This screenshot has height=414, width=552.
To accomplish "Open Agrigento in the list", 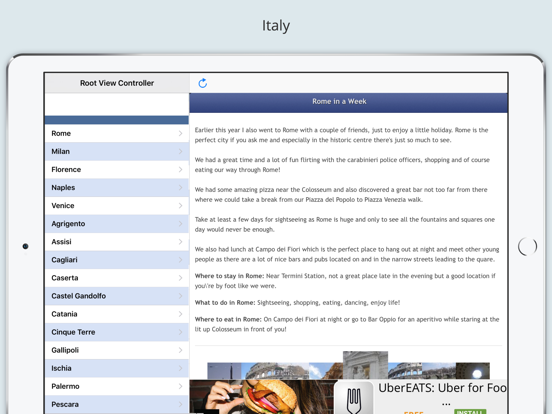I will click(117, 224).
